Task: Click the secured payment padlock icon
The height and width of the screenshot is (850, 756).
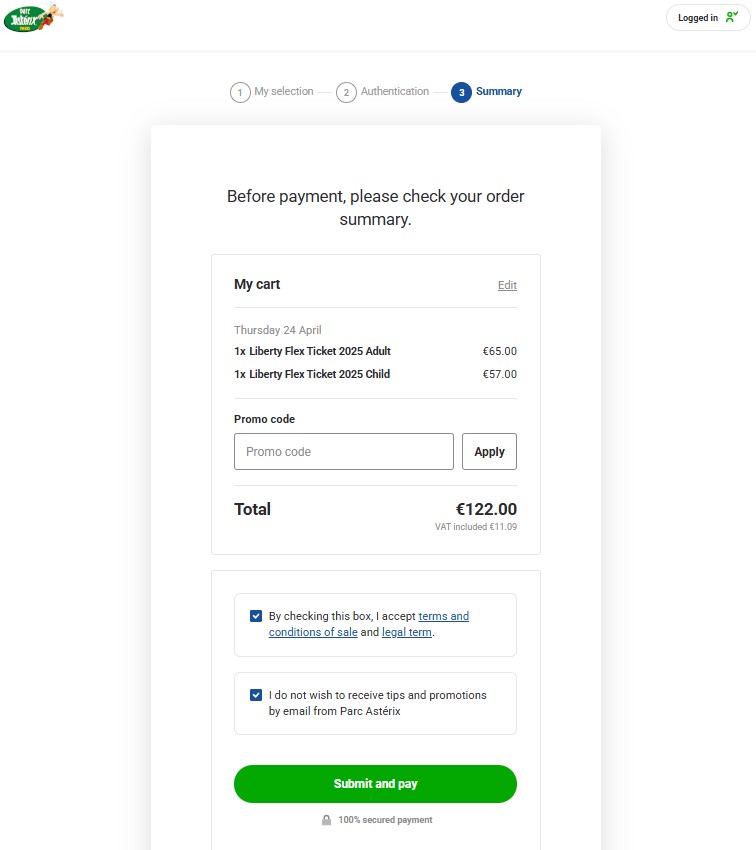Action: click(x=326, y=820)
